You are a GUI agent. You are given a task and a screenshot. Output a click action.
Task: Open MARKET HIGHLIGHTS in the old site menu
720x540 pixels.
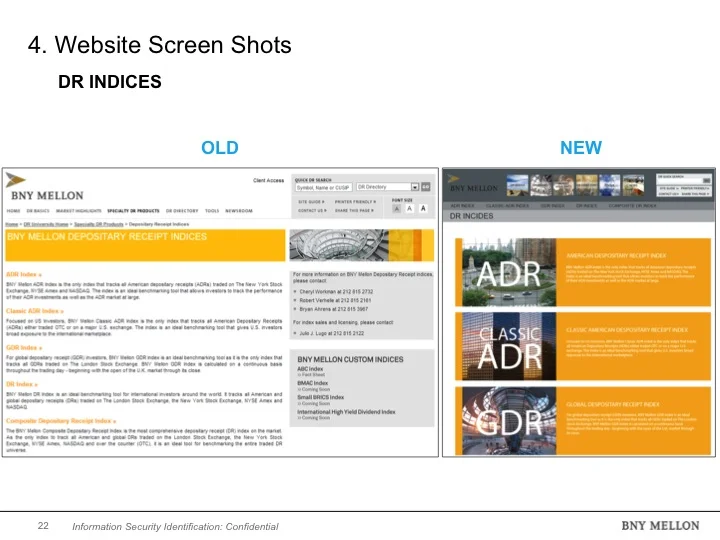pos(79,211)
